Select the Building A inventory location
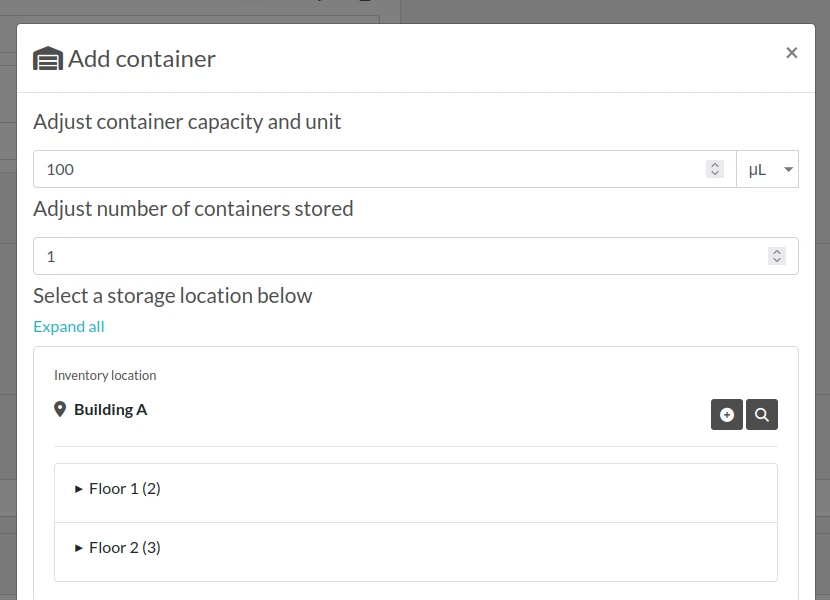 coord(110,410)
